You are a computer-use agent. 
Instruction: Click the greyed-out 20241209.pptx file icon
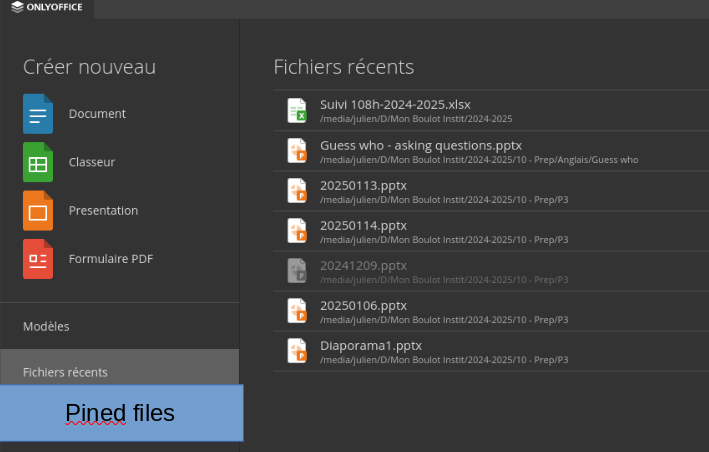point(297,271)
